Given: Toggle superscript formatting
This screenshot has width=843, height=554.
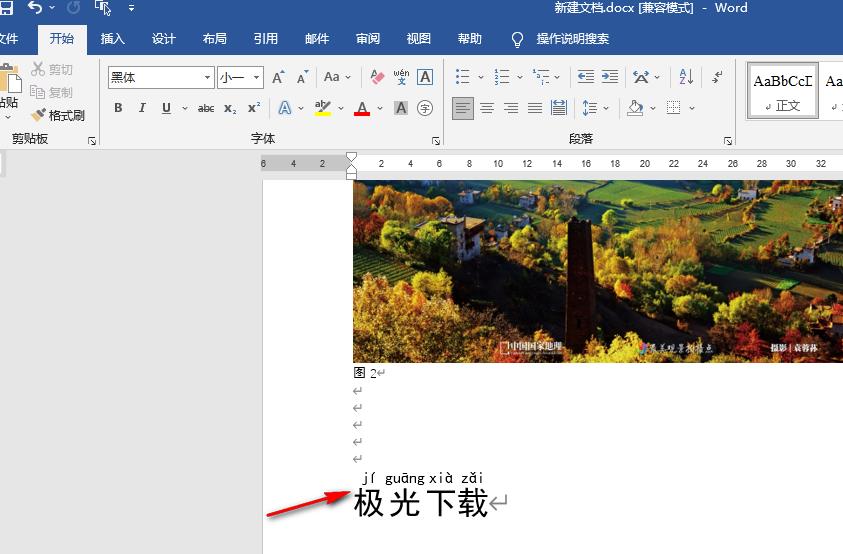Looking at the screenshot, I should pyautogui.click(x=254, y=108).
